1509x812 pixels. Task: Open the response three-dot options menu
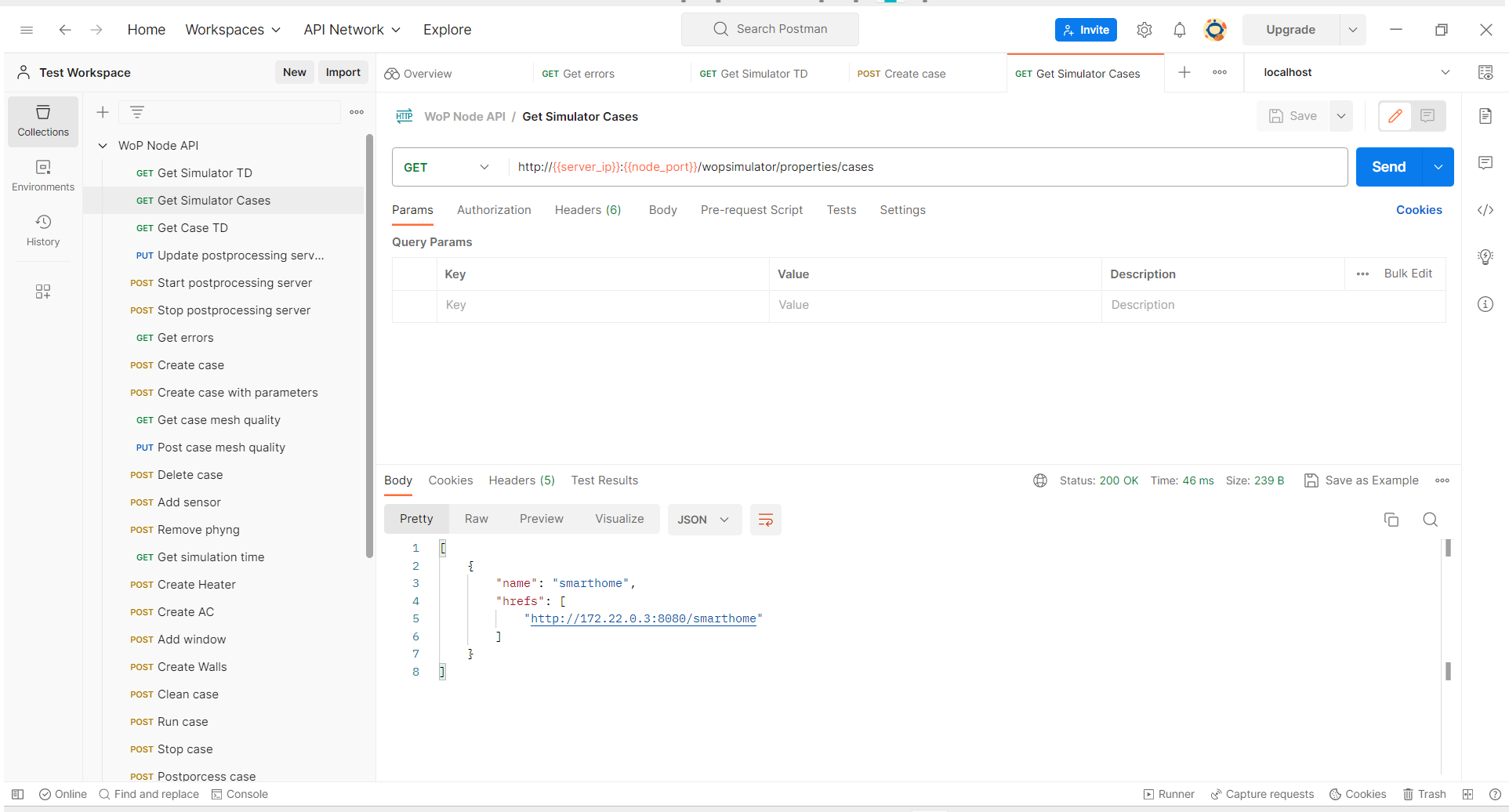(1442, 480)
